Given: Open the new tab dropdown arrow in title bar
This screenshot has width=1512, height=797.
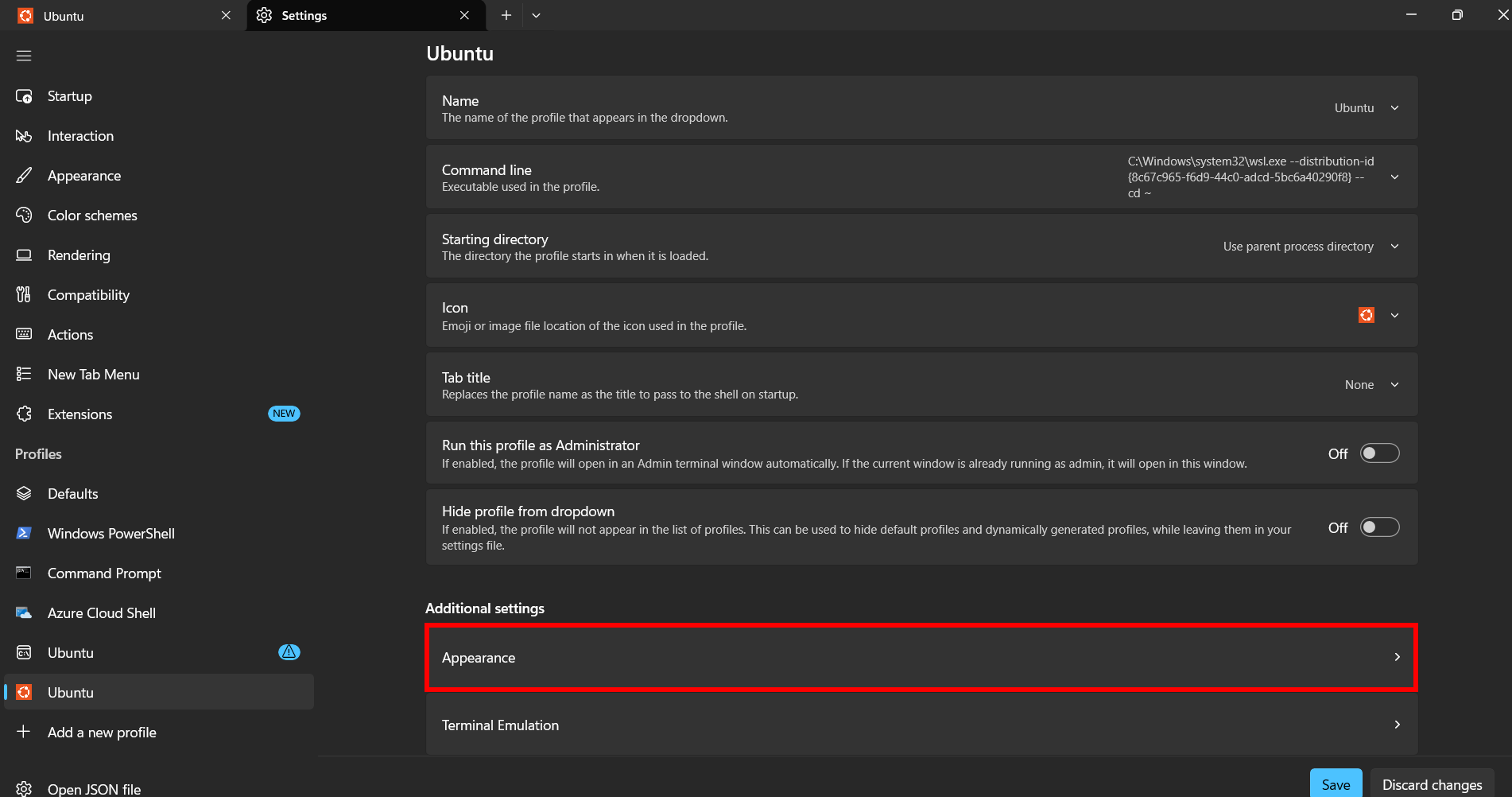Looking at the screenshot, I should (x=536, y=15).
